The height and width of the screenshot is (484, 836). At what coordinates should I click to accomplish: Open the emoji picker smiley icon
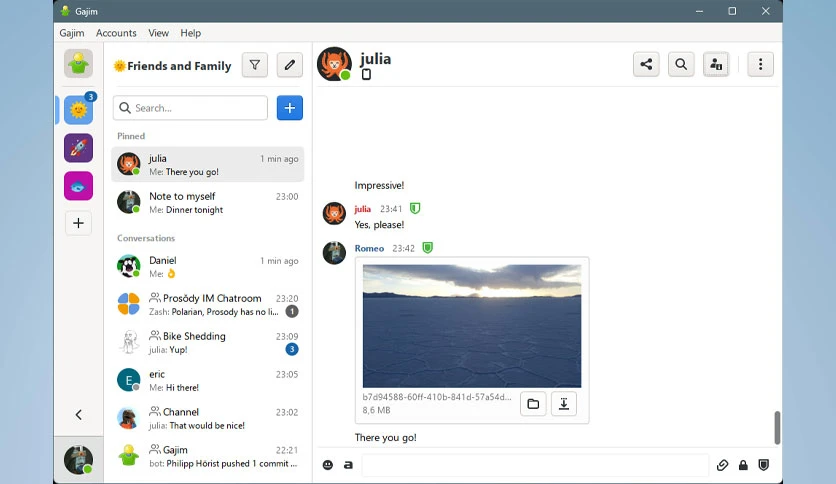(328, 465)
